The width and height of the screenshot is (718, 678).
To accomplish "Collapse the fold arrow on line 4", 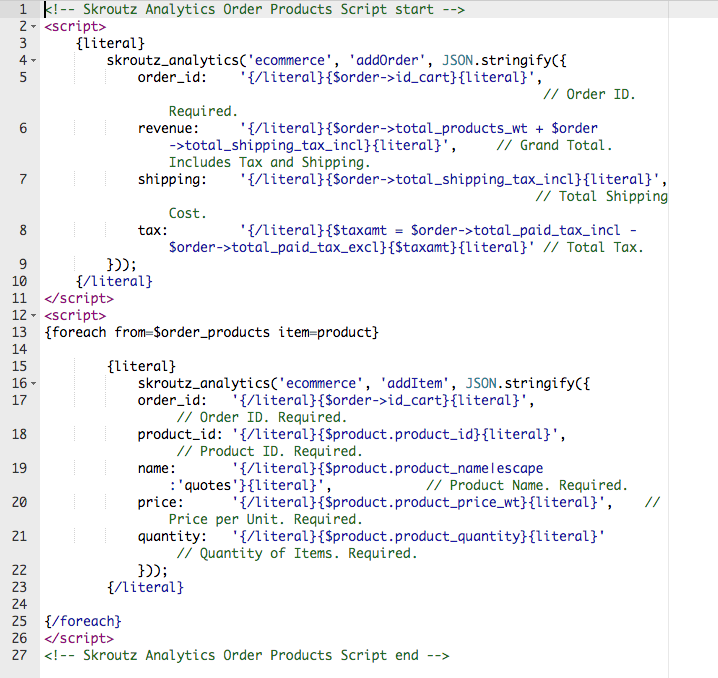I will click(33, 61).
